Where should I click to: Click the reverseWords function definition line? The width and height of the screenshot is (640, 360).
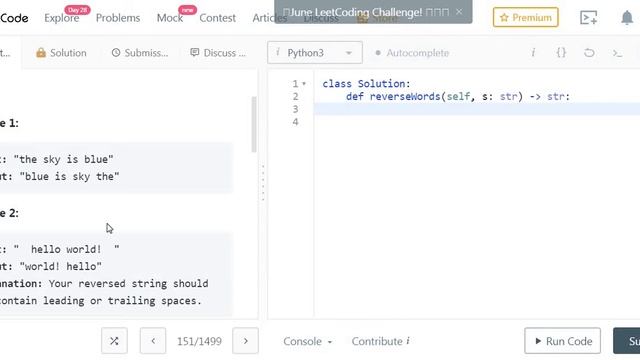(458, 96)
